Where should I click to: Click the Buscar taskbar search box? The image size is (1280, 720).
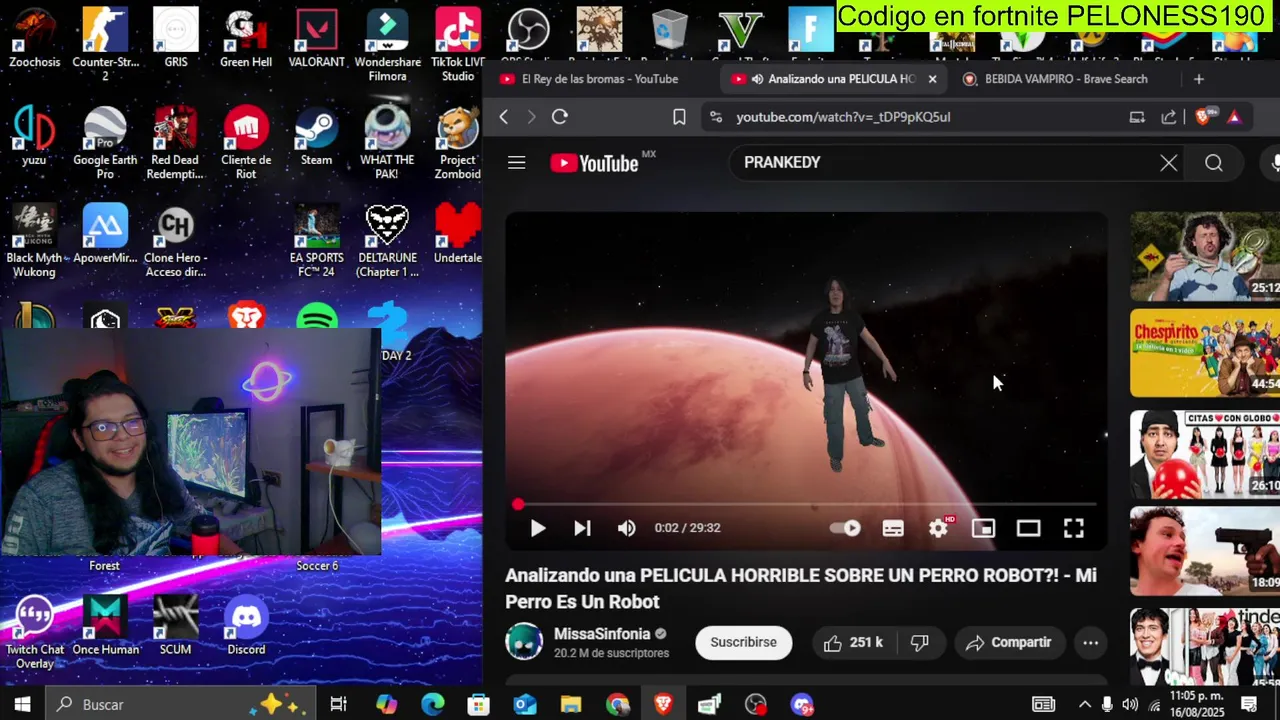click(x=180, y=704)
